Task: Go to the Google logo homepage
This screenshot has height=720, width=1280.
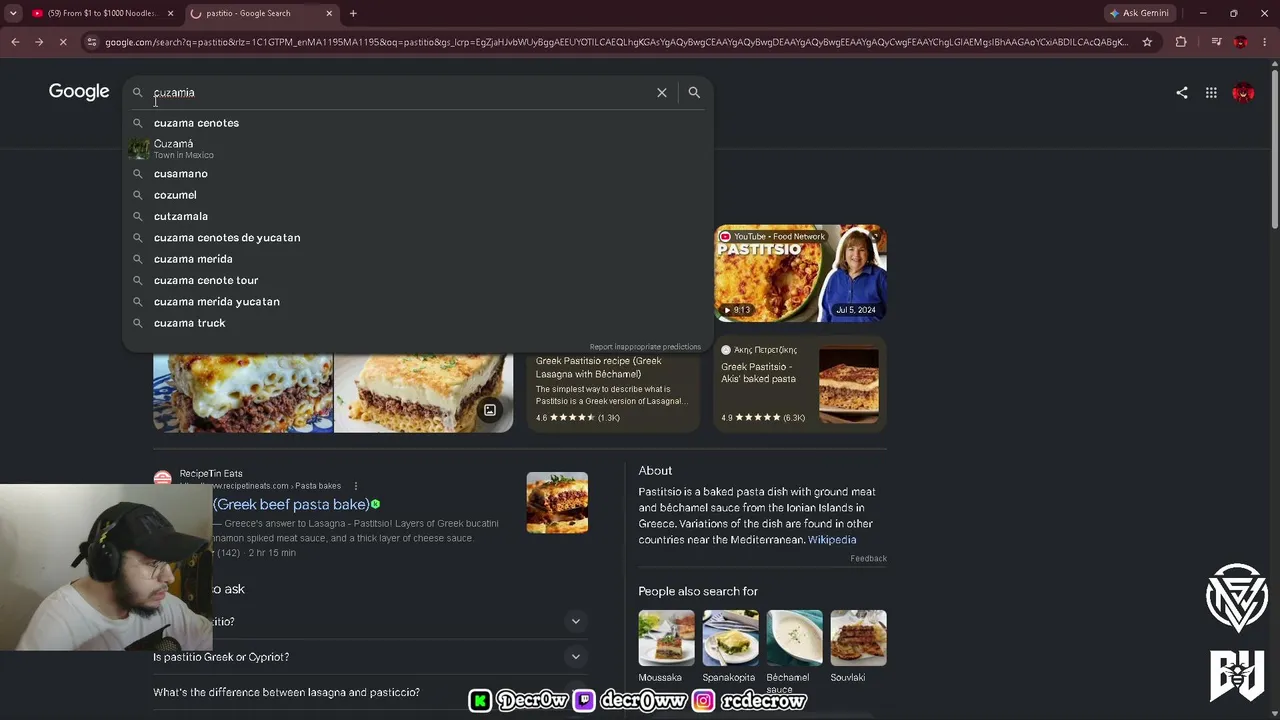Action: [x=79, y=92]
